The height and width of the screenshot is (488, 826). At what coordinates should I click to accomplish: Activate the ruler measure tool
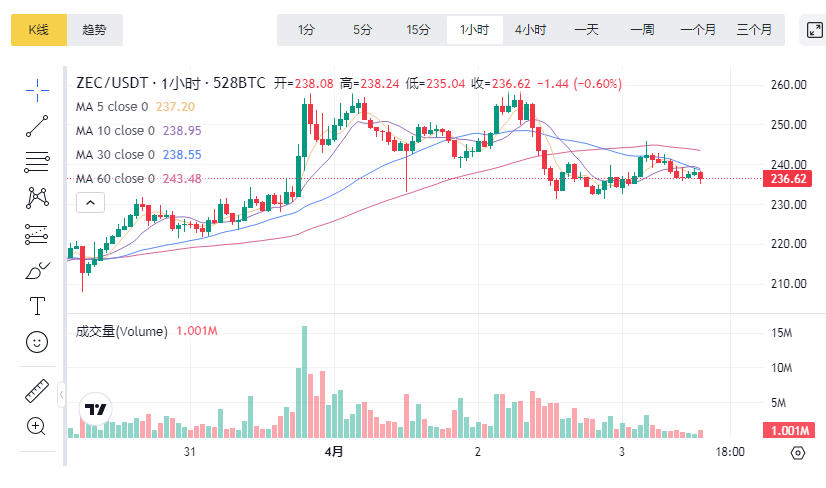(x=37, y=391)
